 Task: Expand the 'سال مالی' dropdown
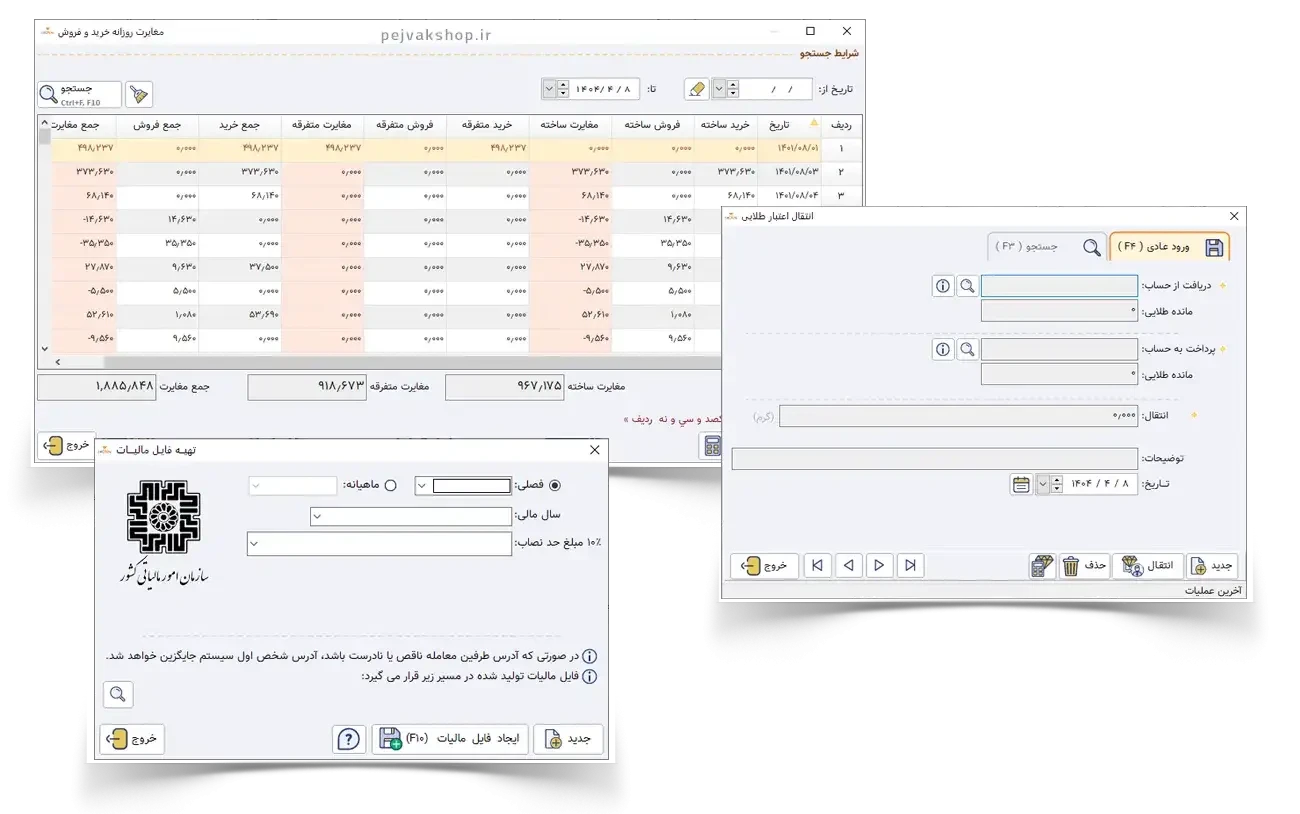(x=317, y=517)
